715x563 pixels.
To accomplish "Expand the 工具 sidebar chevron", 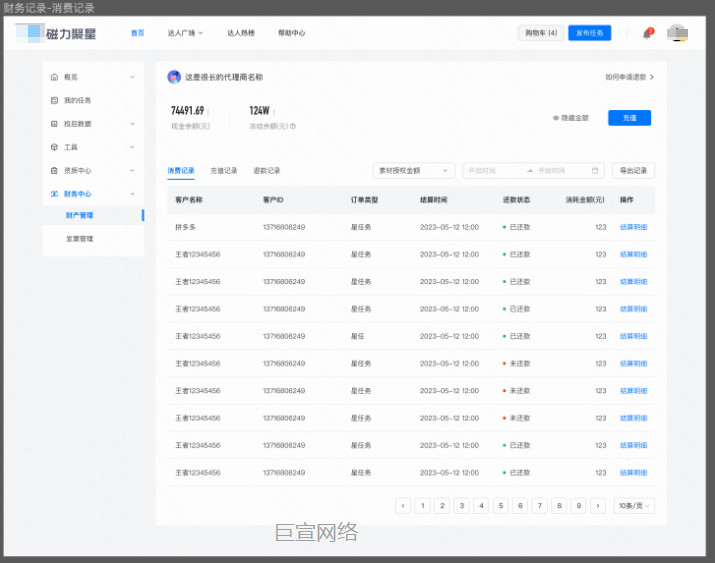I will [132, 147].
